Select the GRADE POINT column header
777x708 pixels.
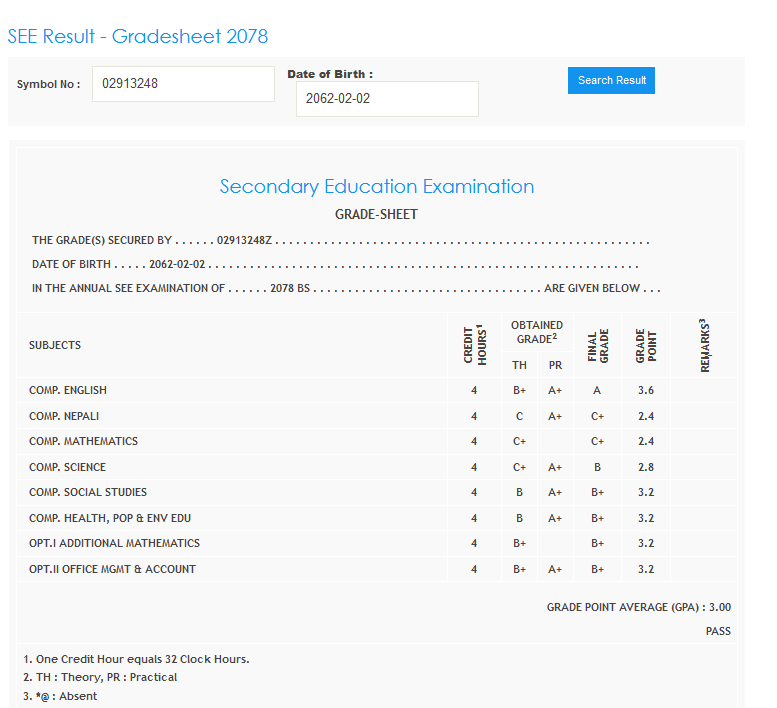(x=646, y=345)
